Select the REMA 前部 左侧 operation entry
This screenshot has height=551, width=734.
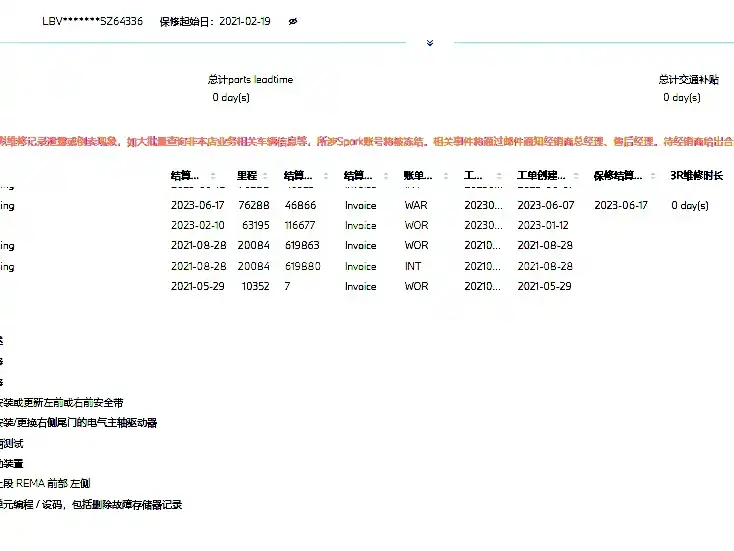(45, 484)
